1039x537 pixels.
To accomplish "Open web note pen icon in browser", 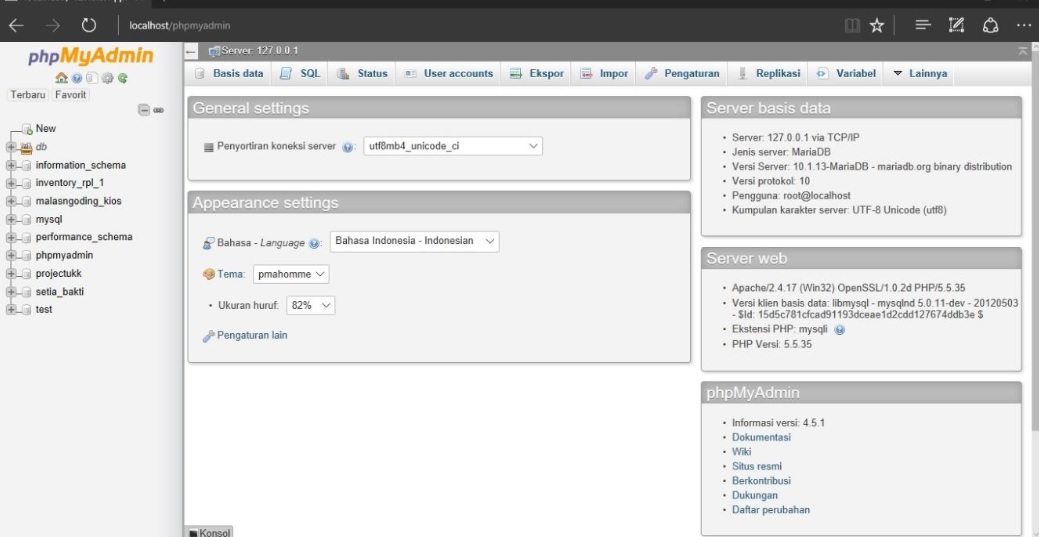I will 956,26.
